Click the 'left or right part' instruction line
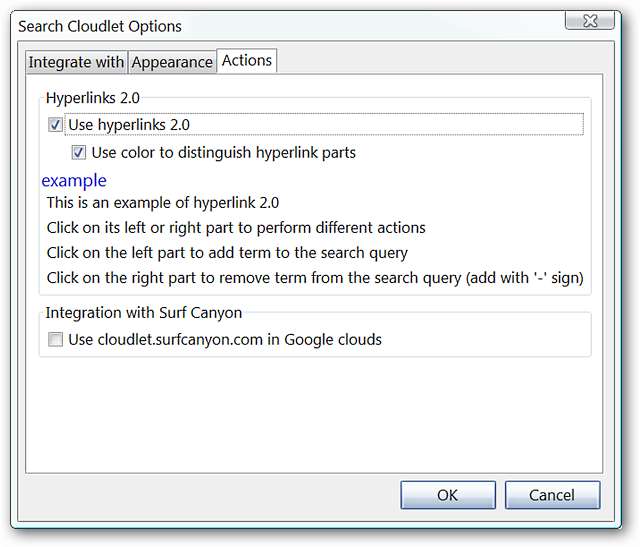 tap(235, 228)
